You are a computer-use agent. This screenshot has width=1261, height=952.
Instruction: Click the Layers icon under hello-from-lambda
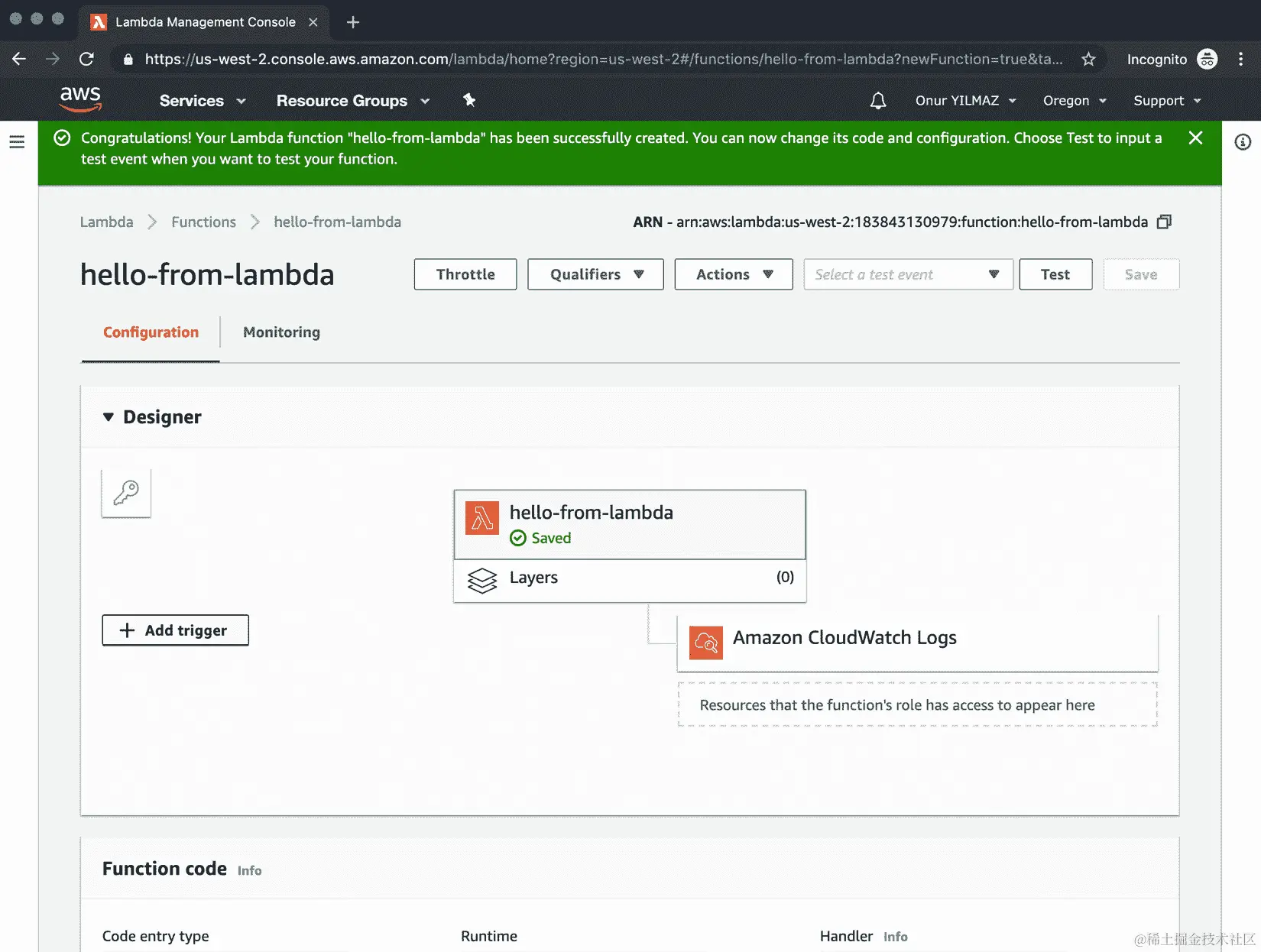(482, 581)
